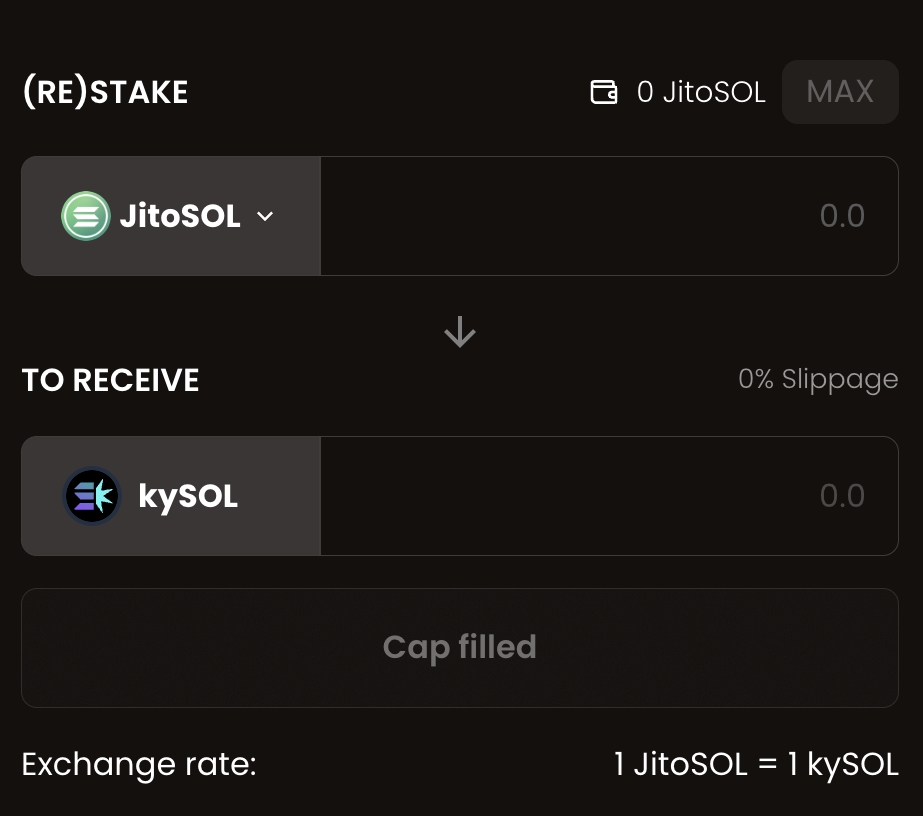Click the wallet balance icon
This screenshot has width=923, height=816.
pos(604,93)
